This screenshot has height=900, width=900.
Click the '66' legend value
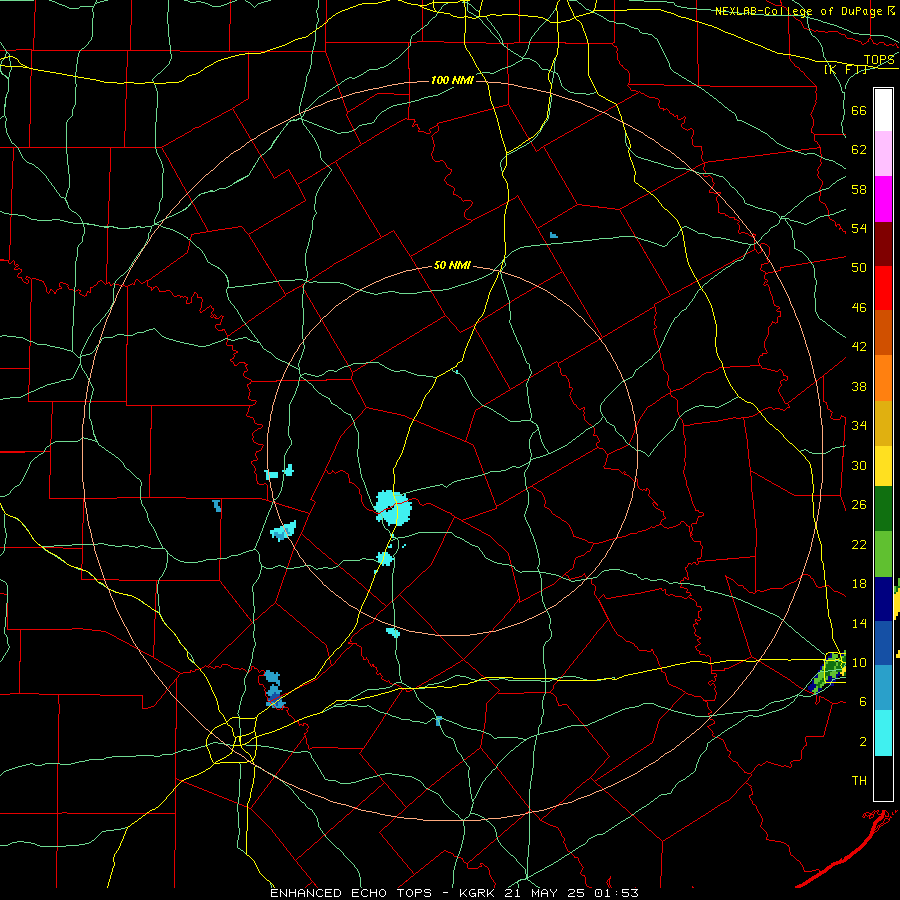click(859, 110)
